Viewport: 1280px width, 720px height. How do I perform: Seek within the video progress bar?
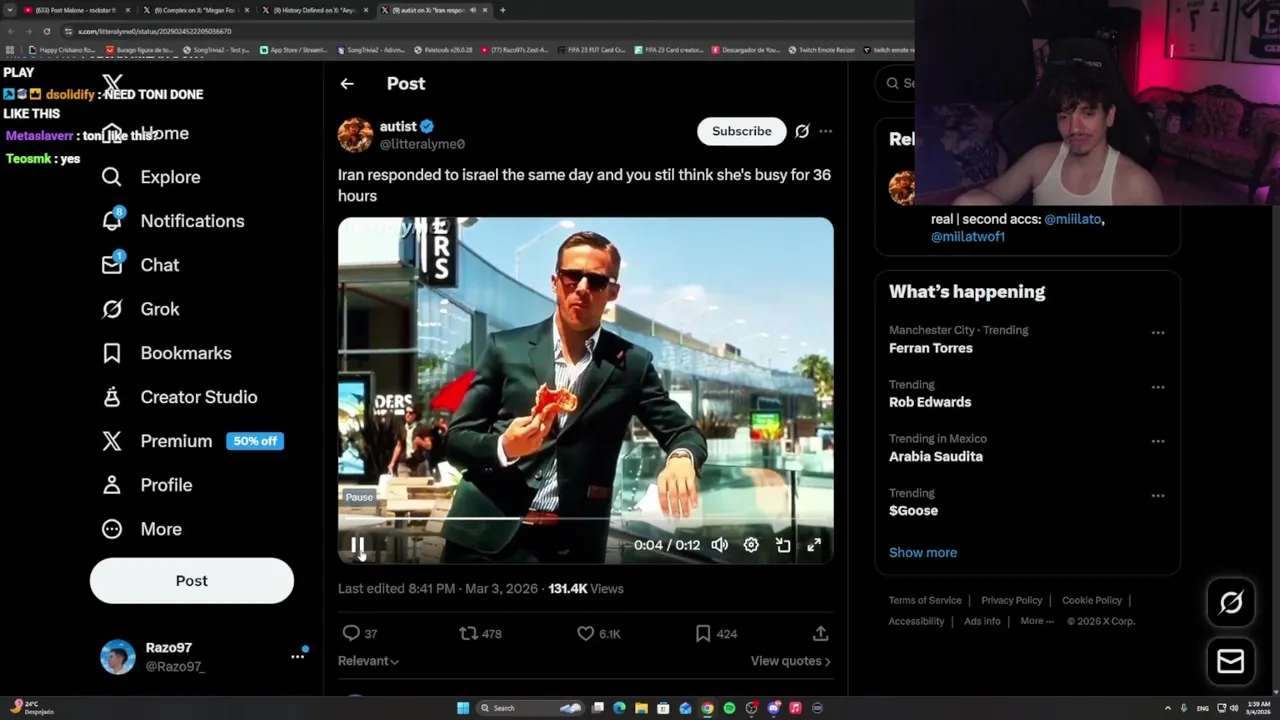click(585, 519)
